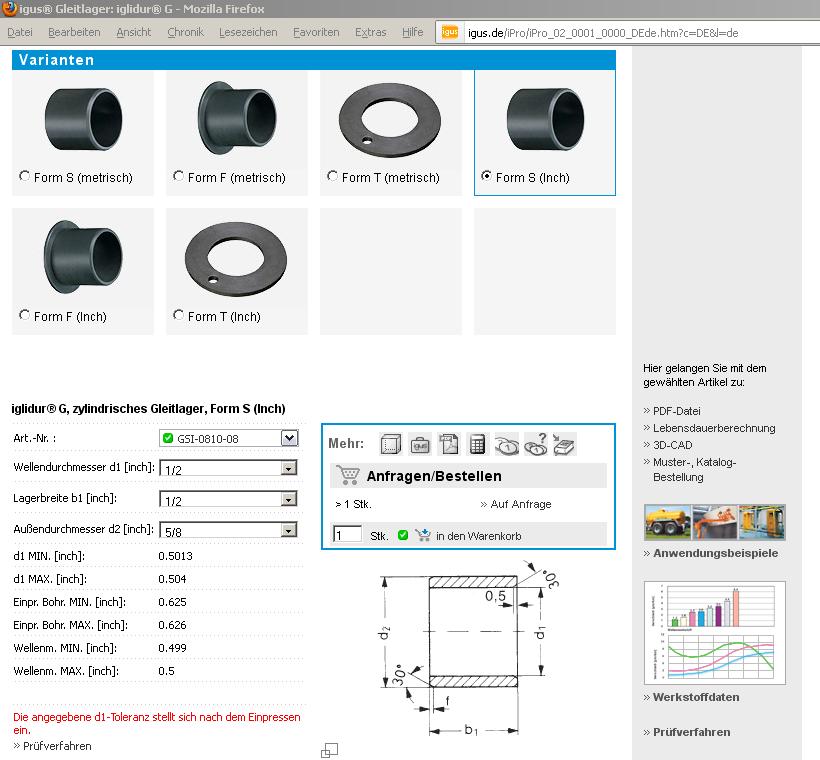Click the browser address bar URL
This screenshot has width=820, height=760.
tap(603, 33)
